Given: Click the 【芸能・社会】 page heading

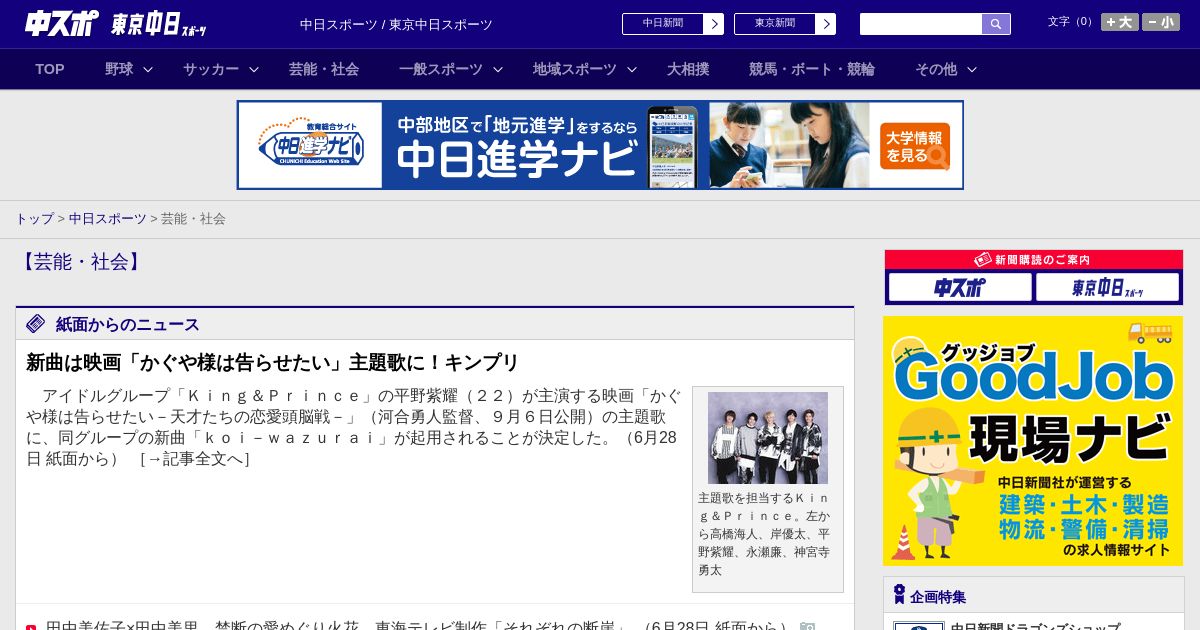Looking at the screenshot, I should click(x=81, y=262).
